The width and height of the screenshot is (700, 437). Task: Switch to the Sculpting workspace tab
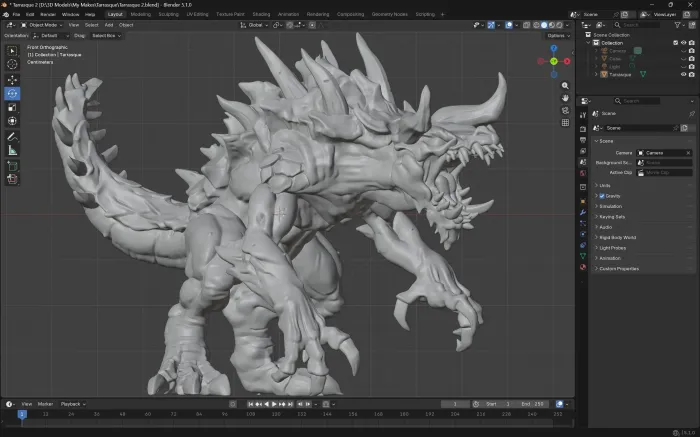168,14
